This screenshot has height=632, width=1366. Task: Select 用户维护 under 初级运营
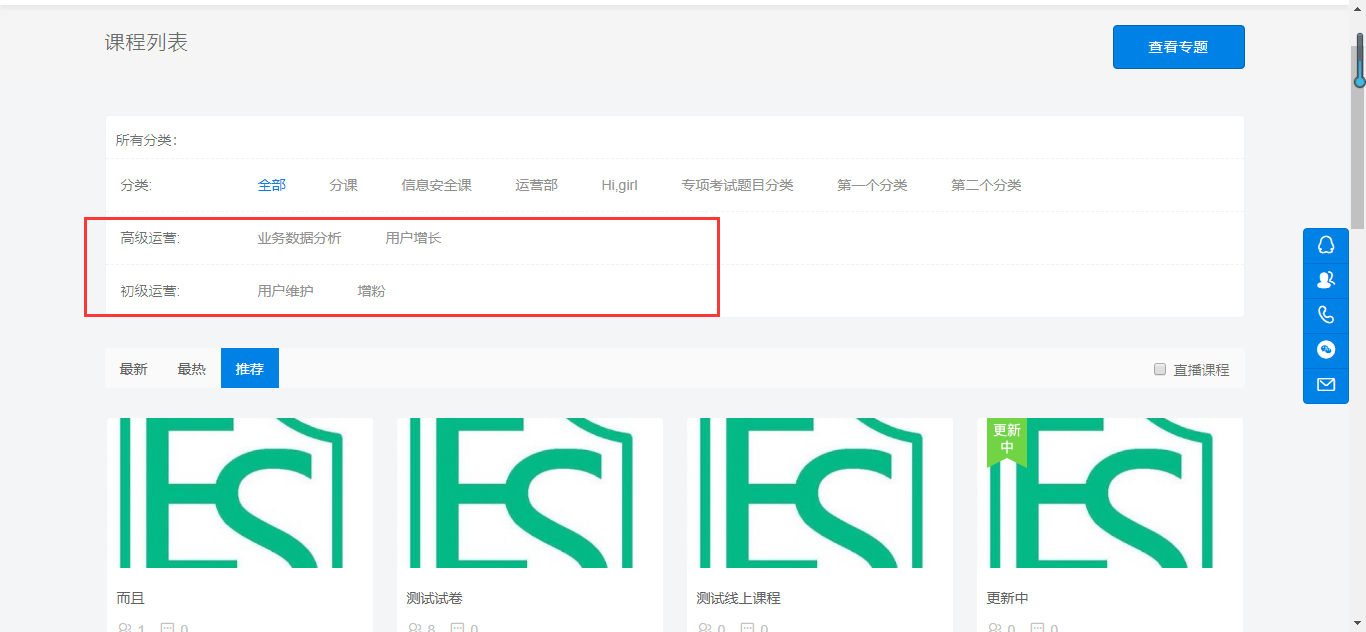(286, 291)
